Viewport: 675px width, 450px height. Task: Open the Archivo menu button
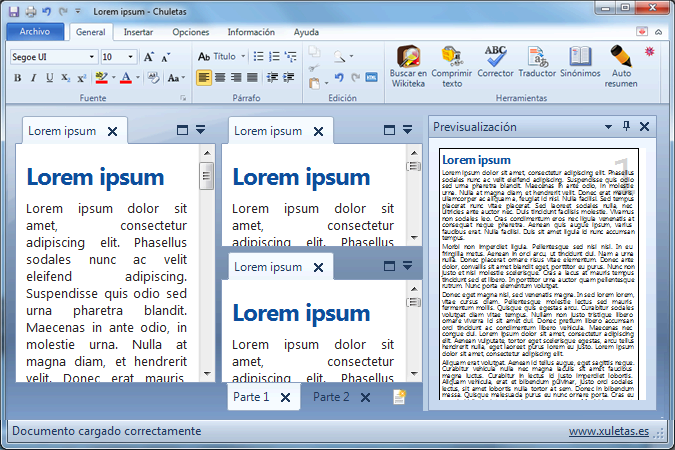35,31
